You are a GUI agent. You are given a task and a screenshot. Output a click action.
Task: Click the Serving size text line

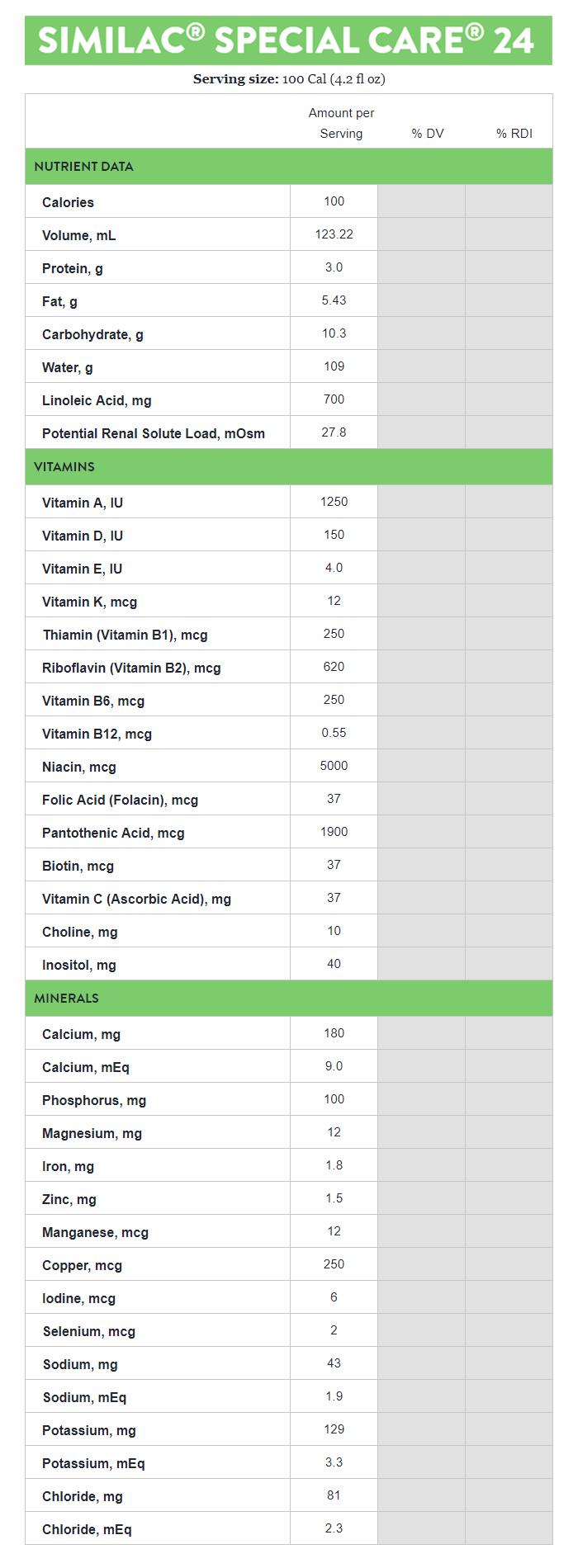(289, 79)
